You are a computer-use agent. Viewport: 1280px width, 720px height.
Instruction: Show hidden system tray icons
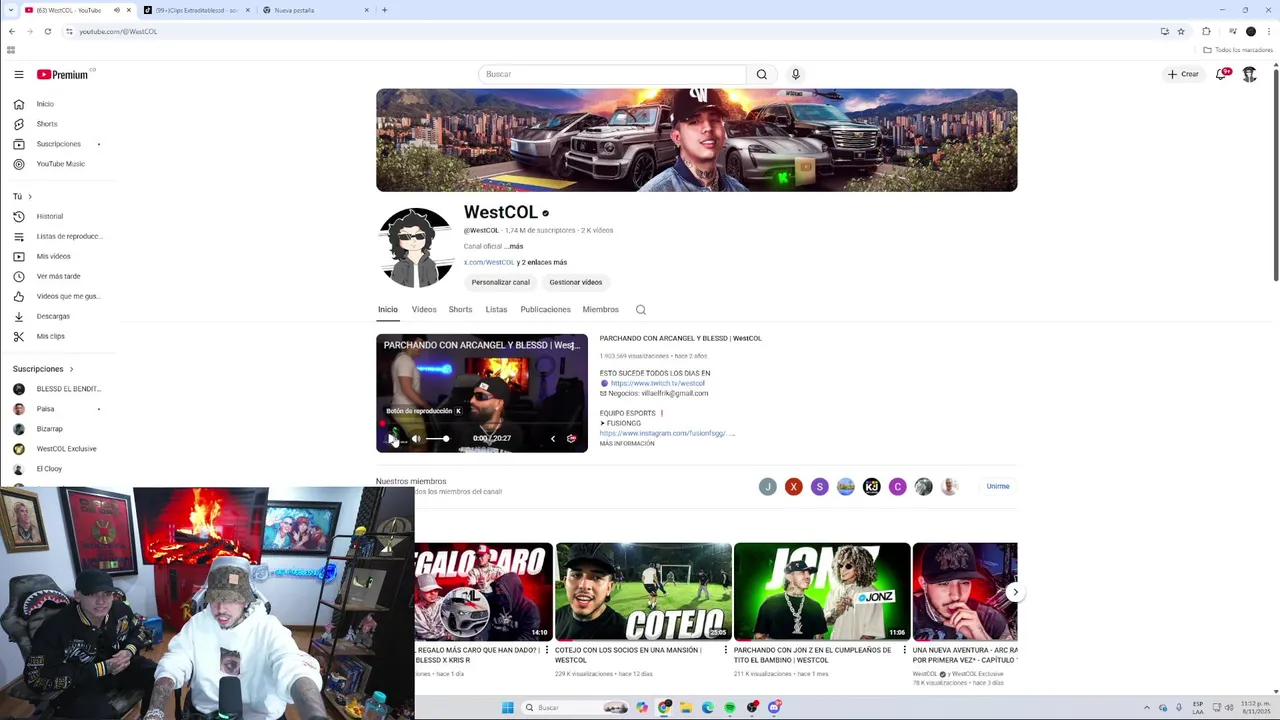(1146, 708)
